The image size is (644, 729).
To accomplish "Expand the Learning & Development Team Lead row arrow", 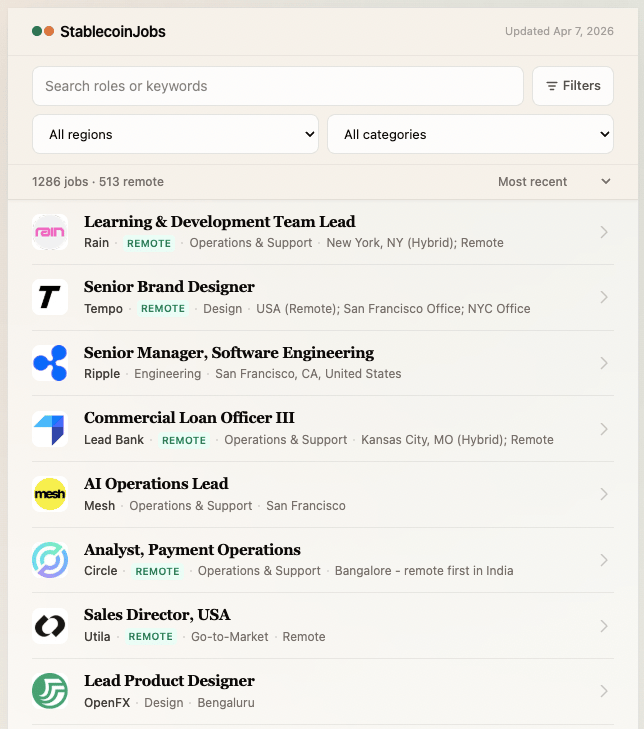I will (604, 232).
